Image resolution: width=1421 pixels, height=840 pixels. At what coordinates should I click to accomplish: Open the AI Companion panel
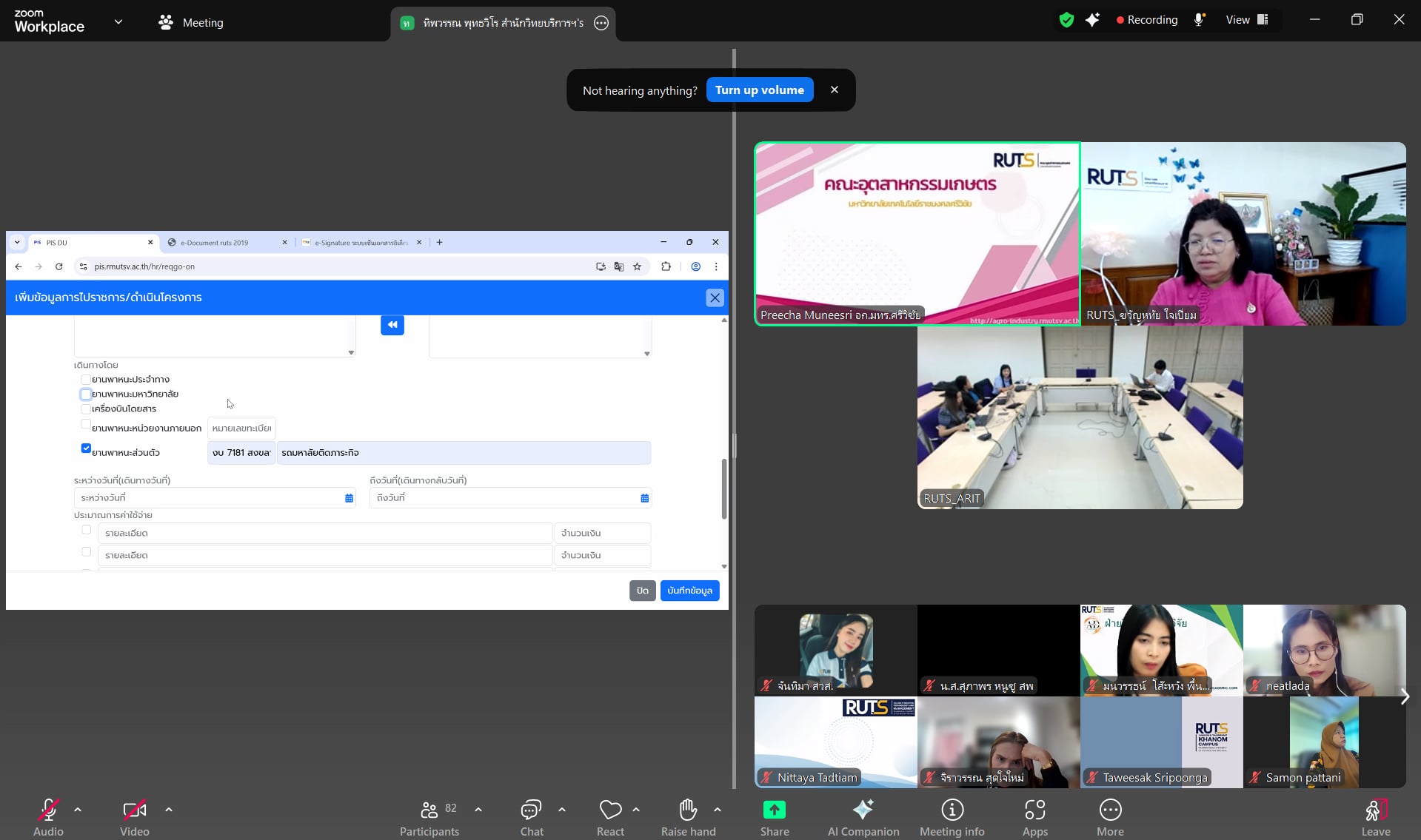863,810
